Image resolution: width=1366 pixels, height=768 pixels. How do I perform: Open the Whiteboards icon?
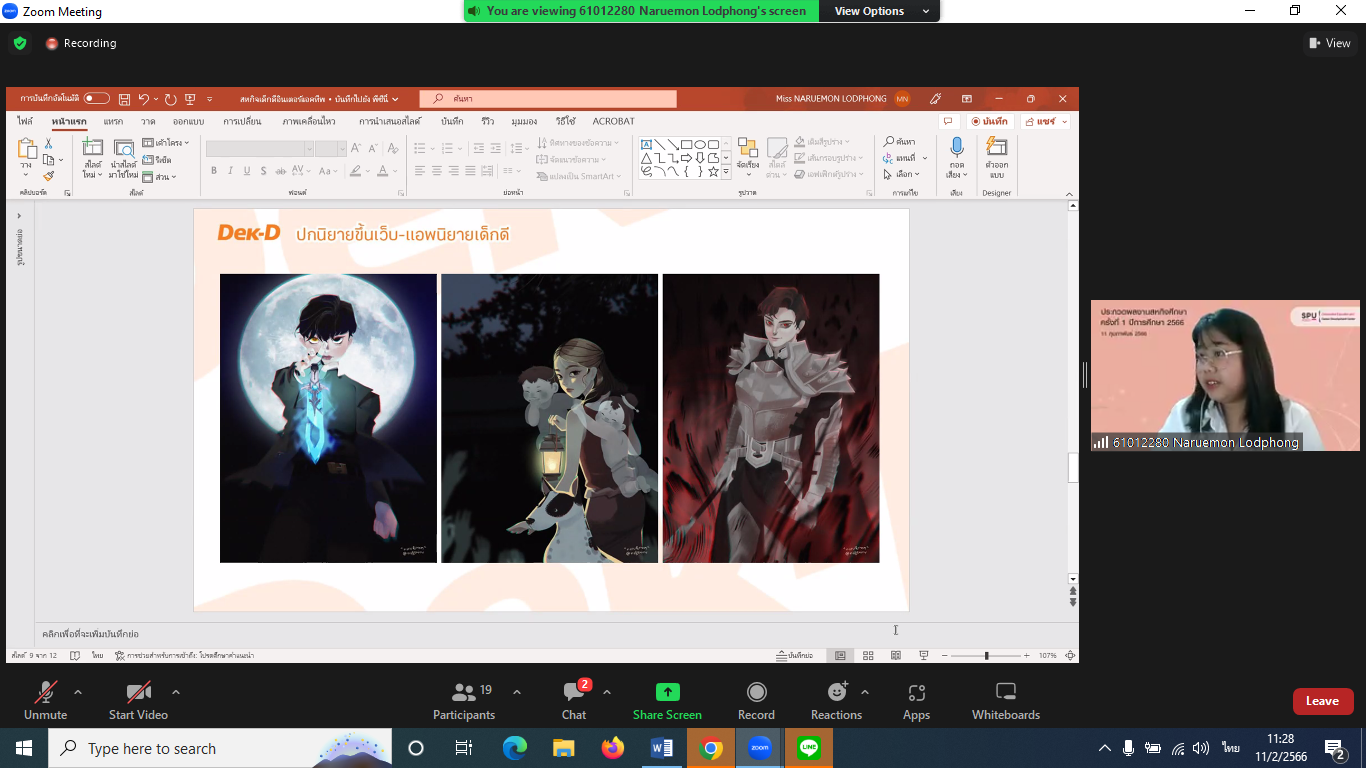pos(1006,692)
